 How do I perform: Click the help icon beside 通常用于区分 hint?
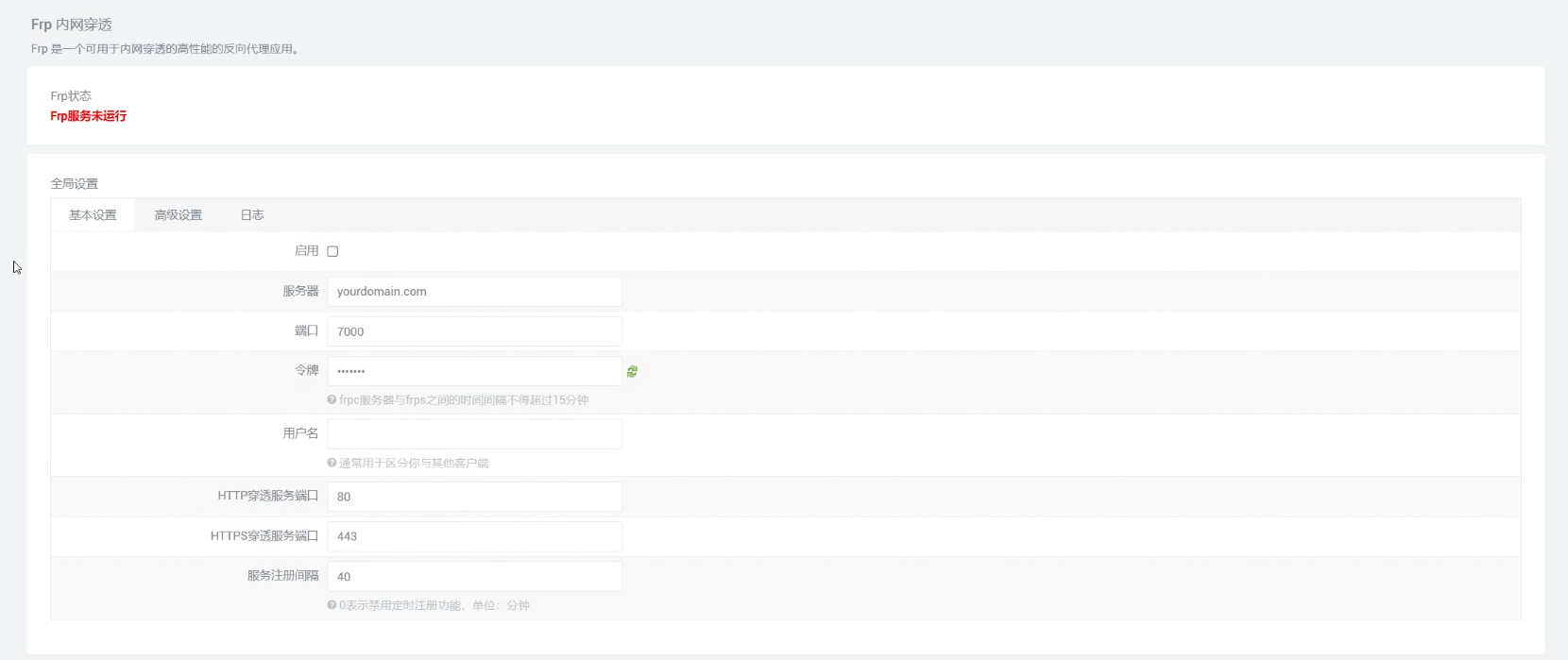tap(332, 463)
